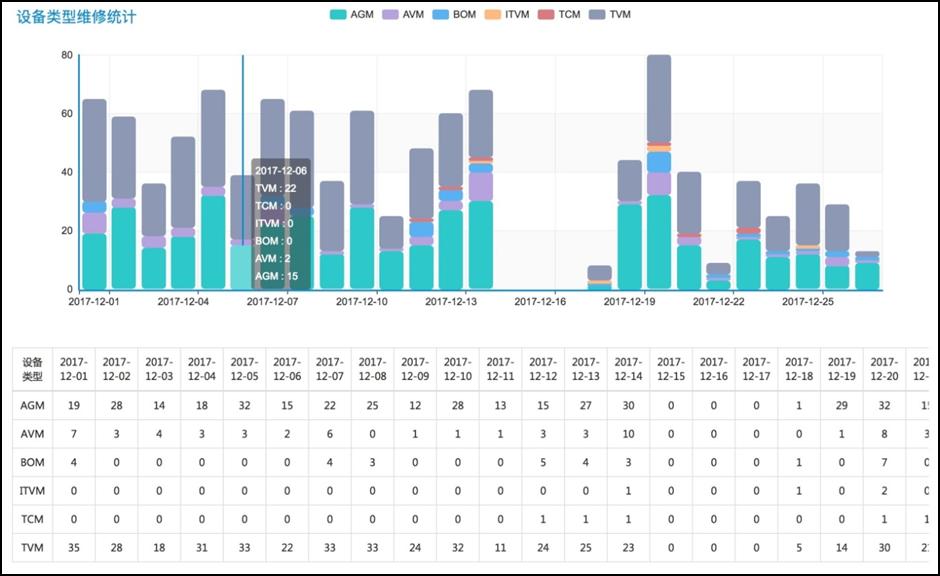940x576 pixels.
Task: Toggle the TCM series in the legend
Action: [559, 14]
